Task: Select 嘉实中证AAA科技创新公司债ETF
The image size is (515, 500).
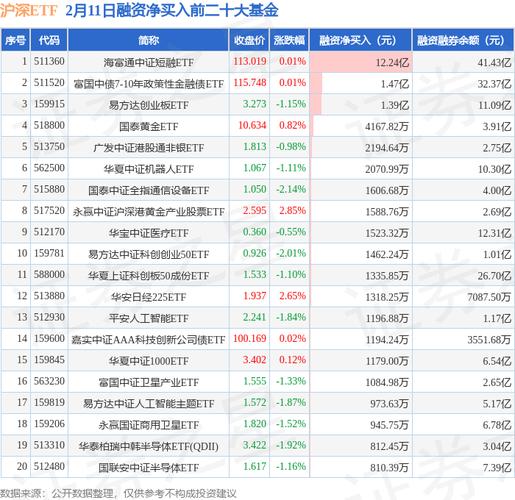Action: 148,340
